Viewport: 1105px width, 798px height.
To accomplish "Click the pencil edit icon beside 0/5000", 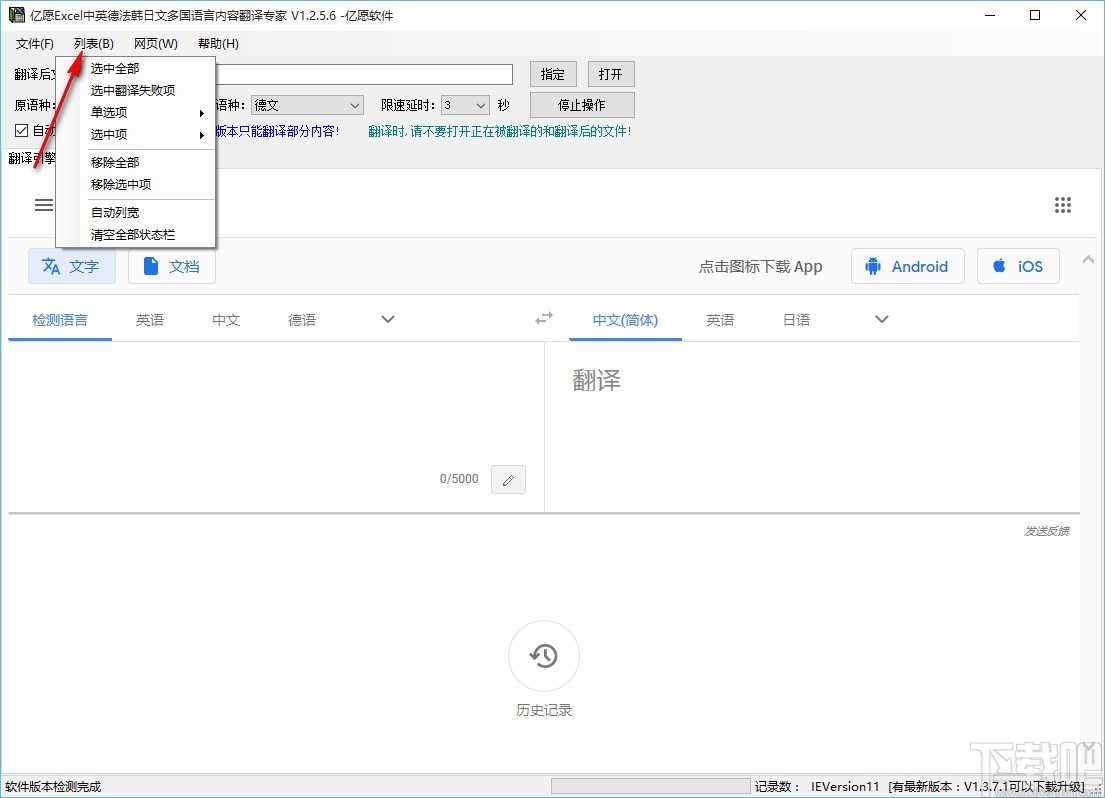I will 508,479.
